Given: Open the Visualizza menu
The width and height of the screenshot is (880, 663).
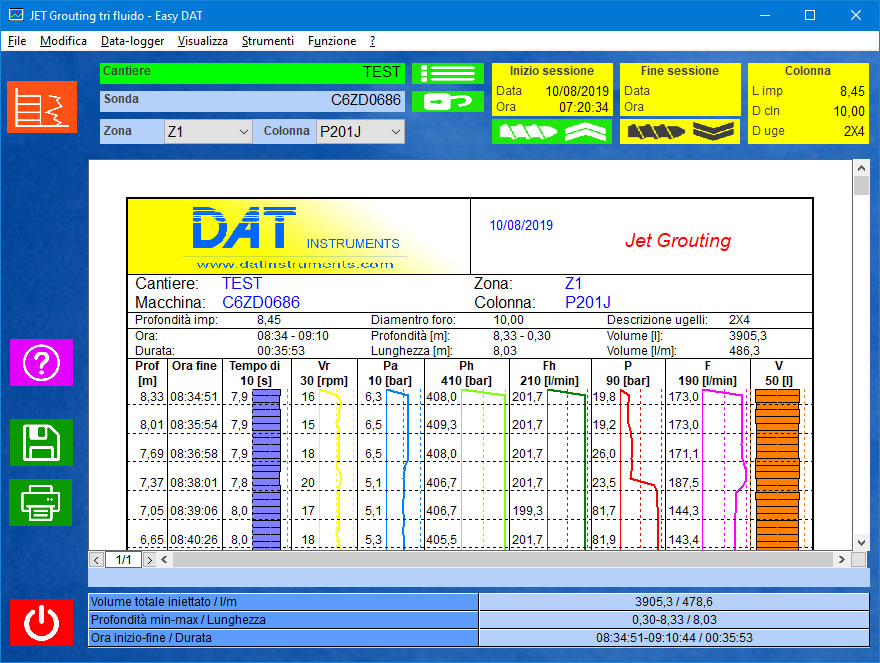Looking at the screenshot, I should click(204, 41).
